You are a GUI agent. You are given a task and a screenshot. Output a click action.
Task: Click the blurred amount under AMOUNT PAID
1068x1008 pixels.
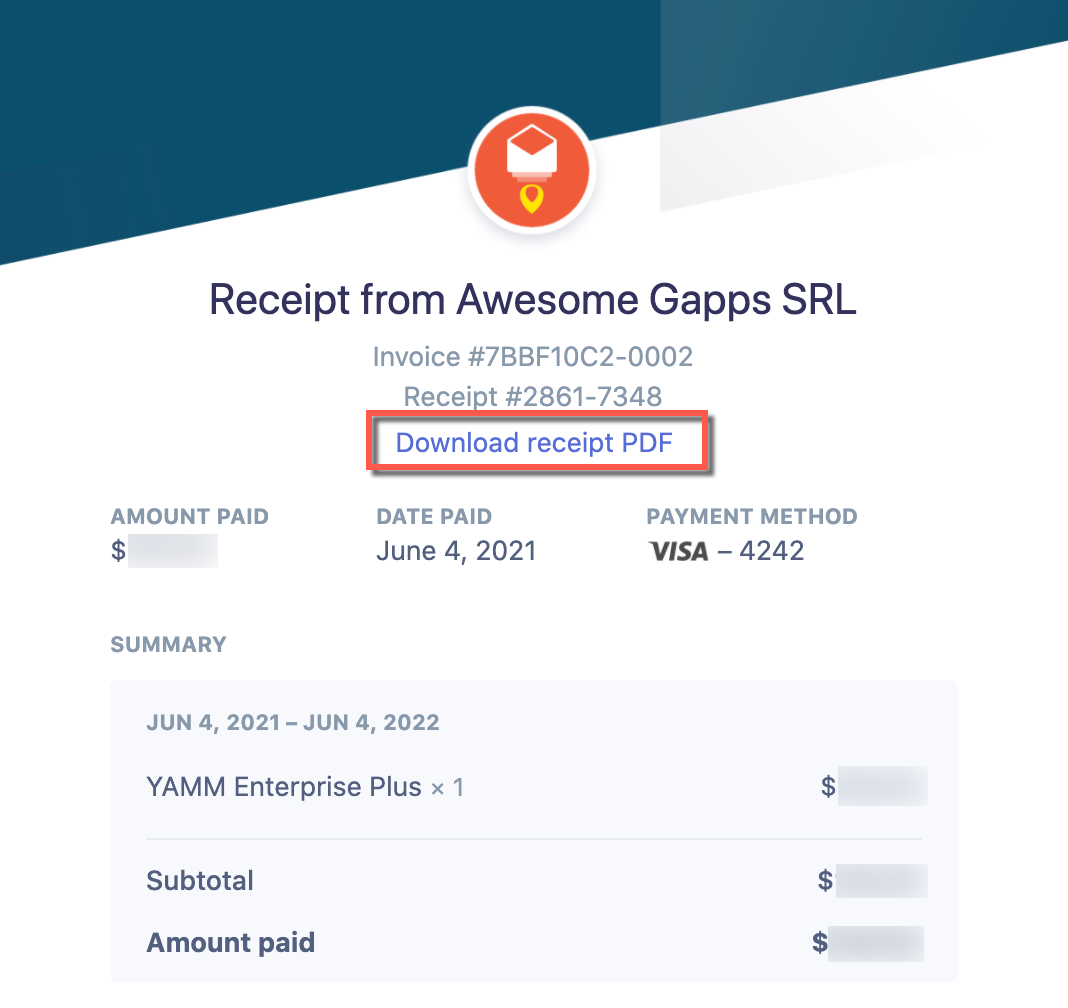click(172, 551)
